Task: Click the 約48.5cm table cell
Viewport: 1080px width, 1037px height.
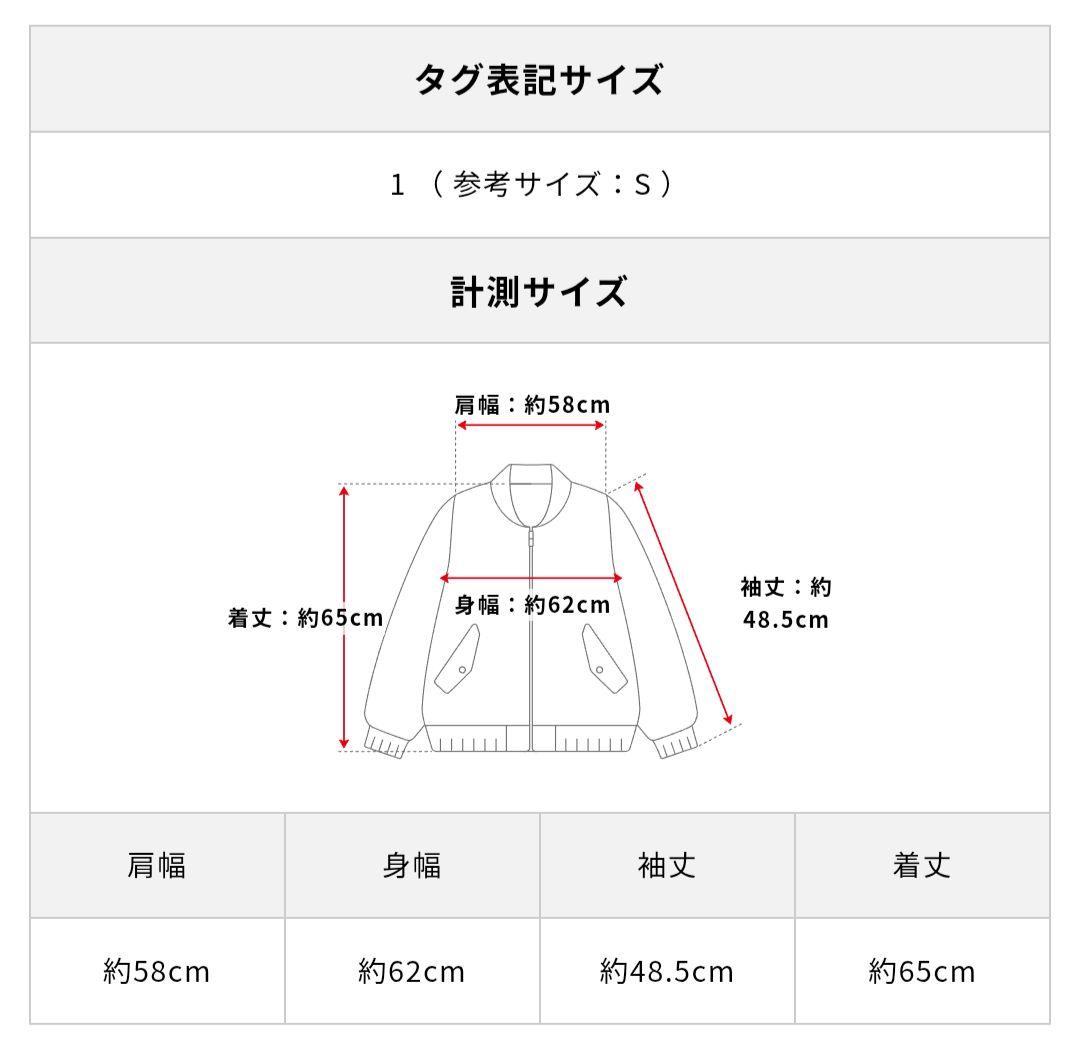Action: 667,971
